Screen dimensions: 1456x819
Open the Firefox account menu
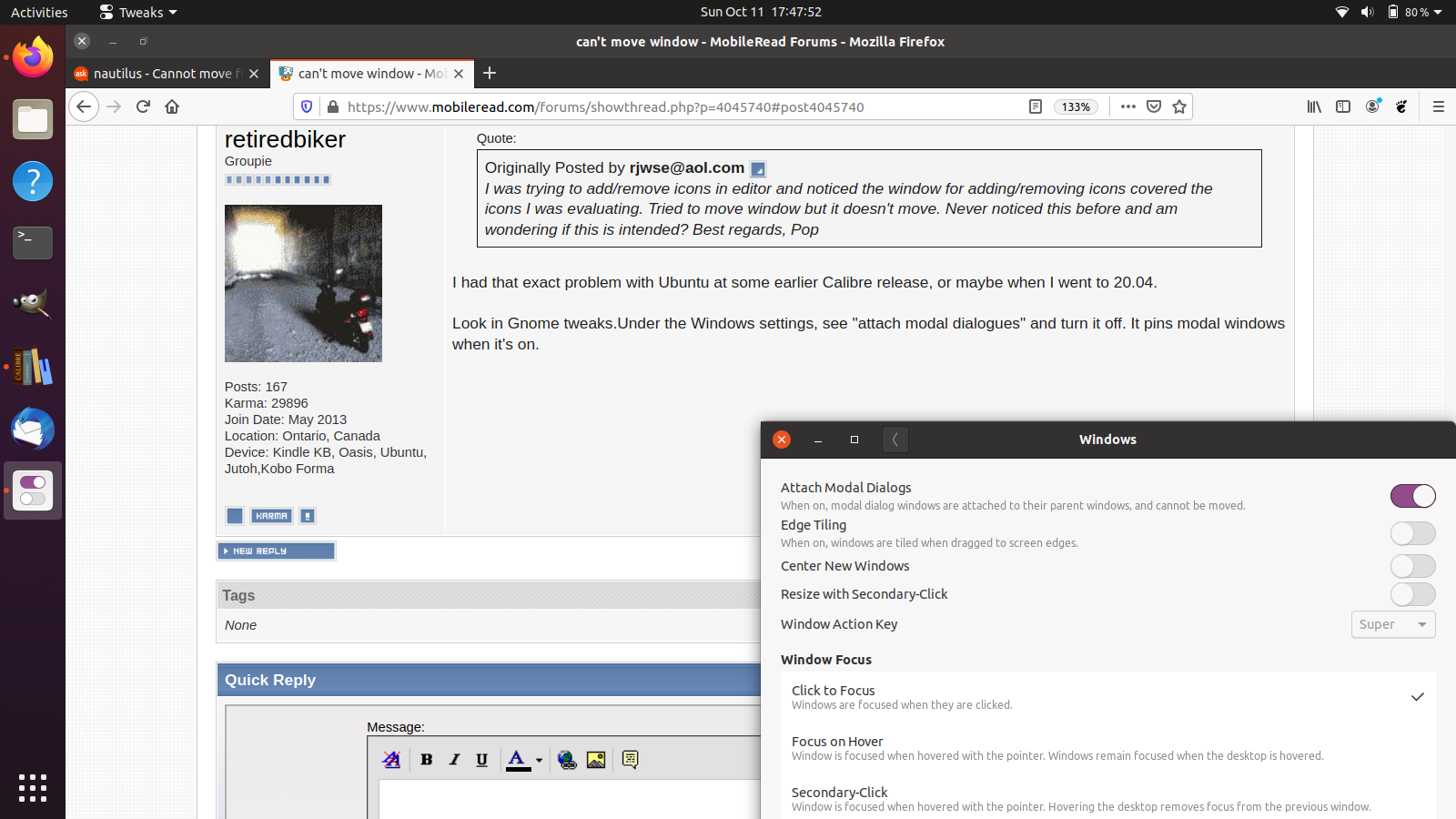[1372, 106]
